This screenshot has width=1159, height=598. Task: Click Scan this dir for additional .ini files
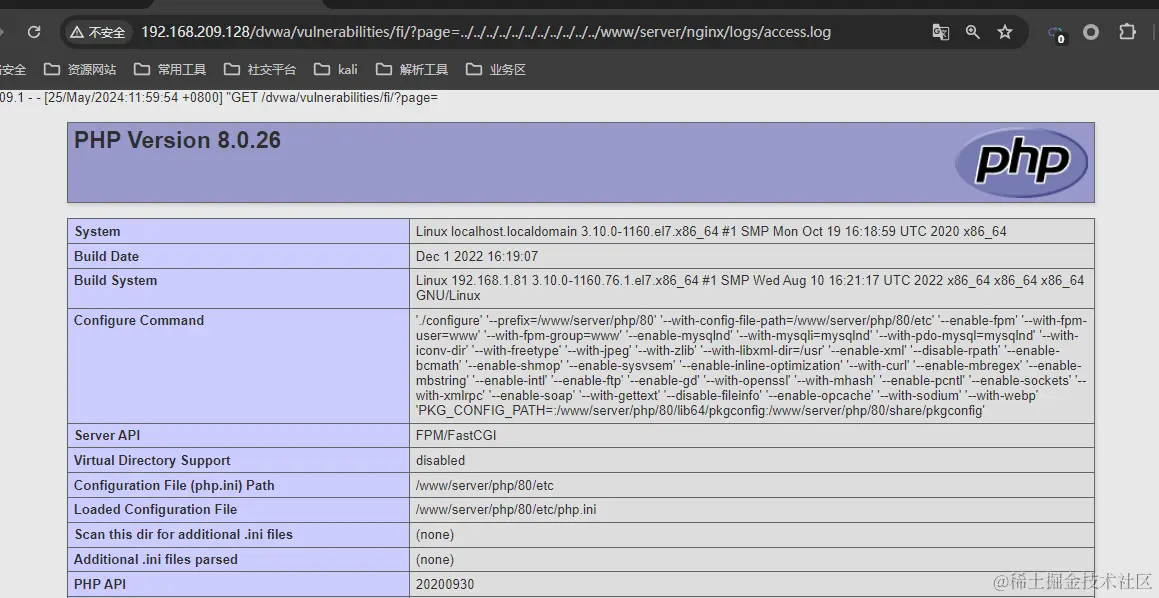(x=183, y=534)
